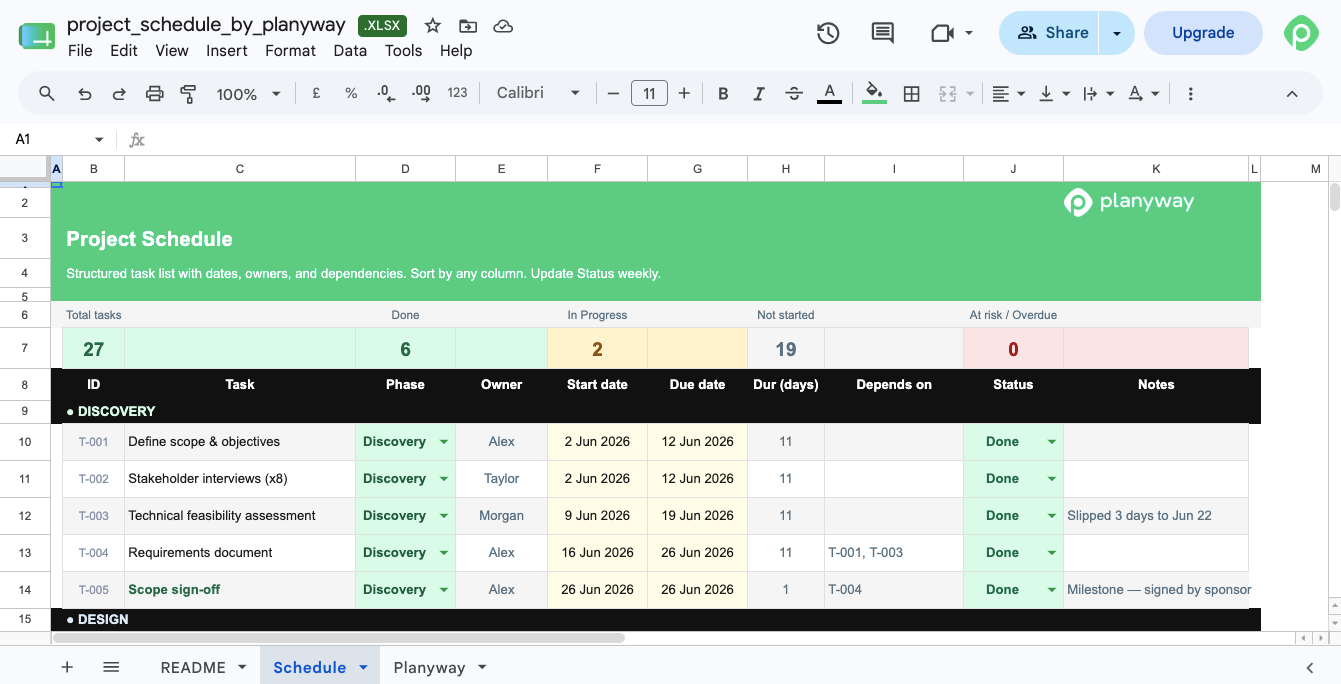
Task: Open the Share options dropdown arrow
Action: click(x=1116, y=33)
